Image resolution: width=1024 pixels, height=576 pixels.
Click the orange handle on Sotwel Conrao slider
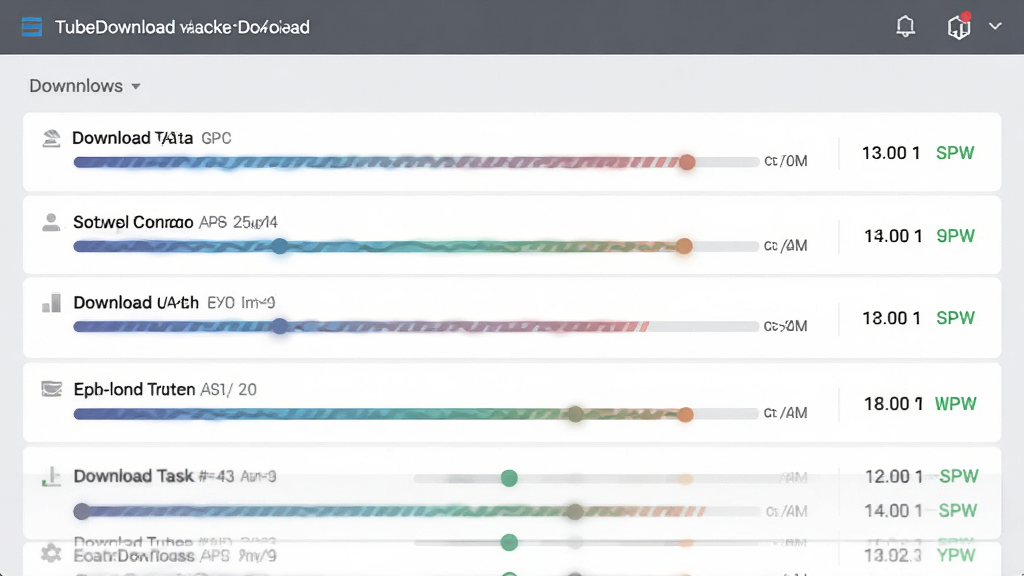tap(684, 246)
